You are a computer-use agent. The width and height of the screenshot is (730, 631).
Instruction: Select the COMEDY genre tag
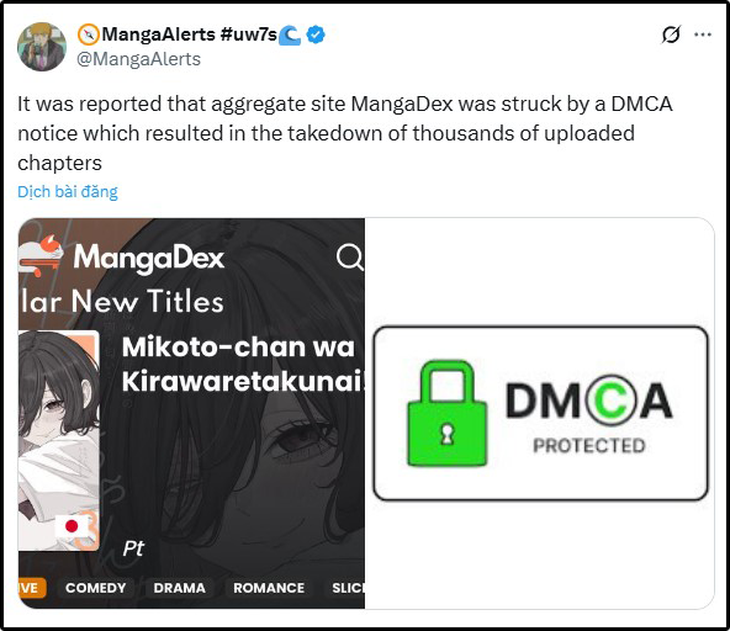pos(96,588)
